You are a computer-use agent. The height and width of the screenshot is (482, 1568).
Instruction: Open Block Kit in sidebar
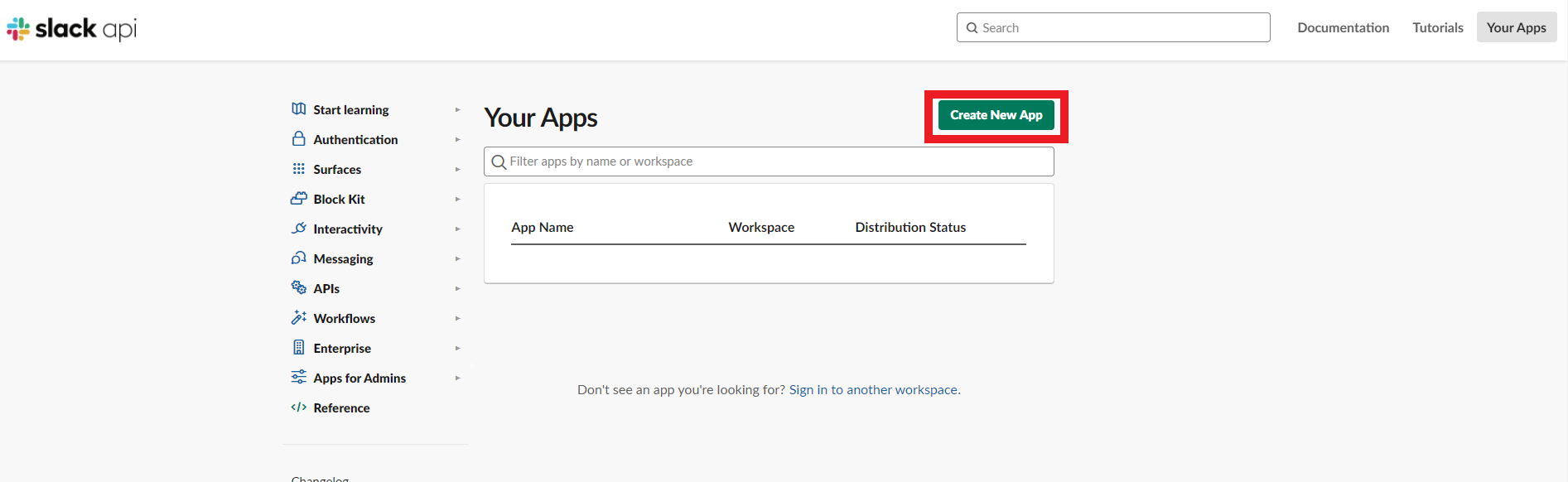pos(339,199)
